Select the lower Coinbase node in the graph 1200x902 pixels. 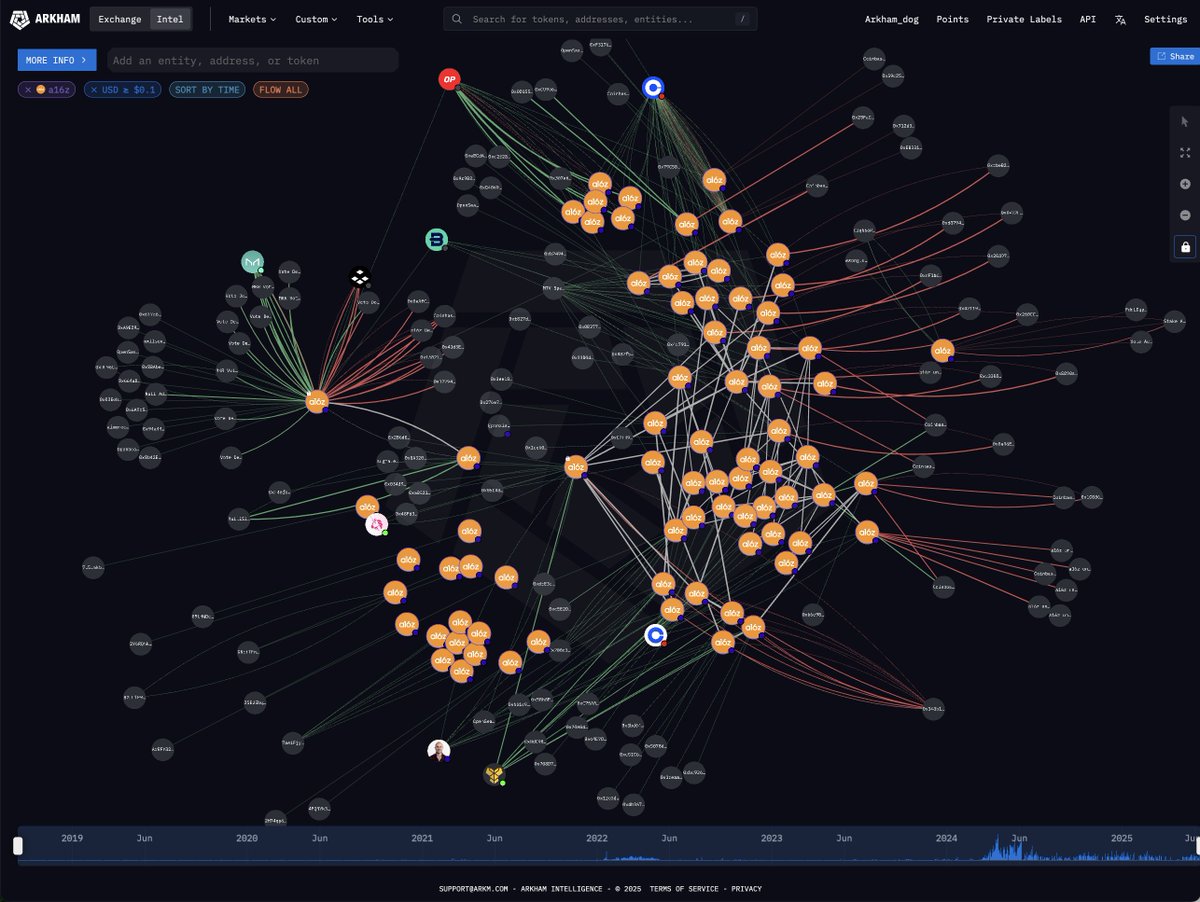[x=655, y=634]
